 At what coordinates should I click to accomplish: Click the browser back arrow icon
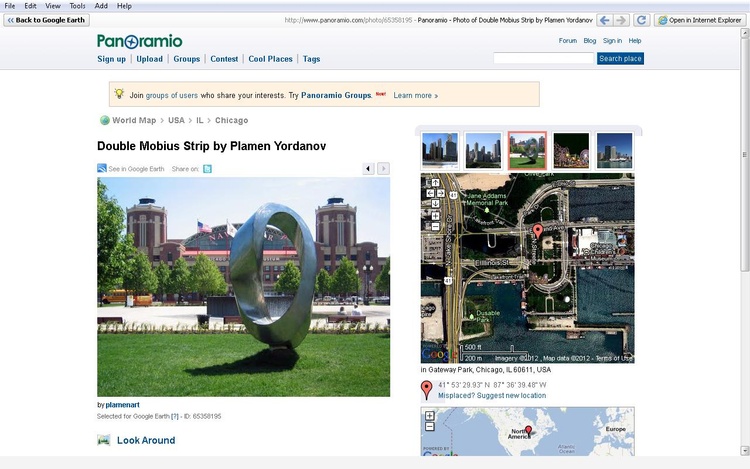(604, 20)
